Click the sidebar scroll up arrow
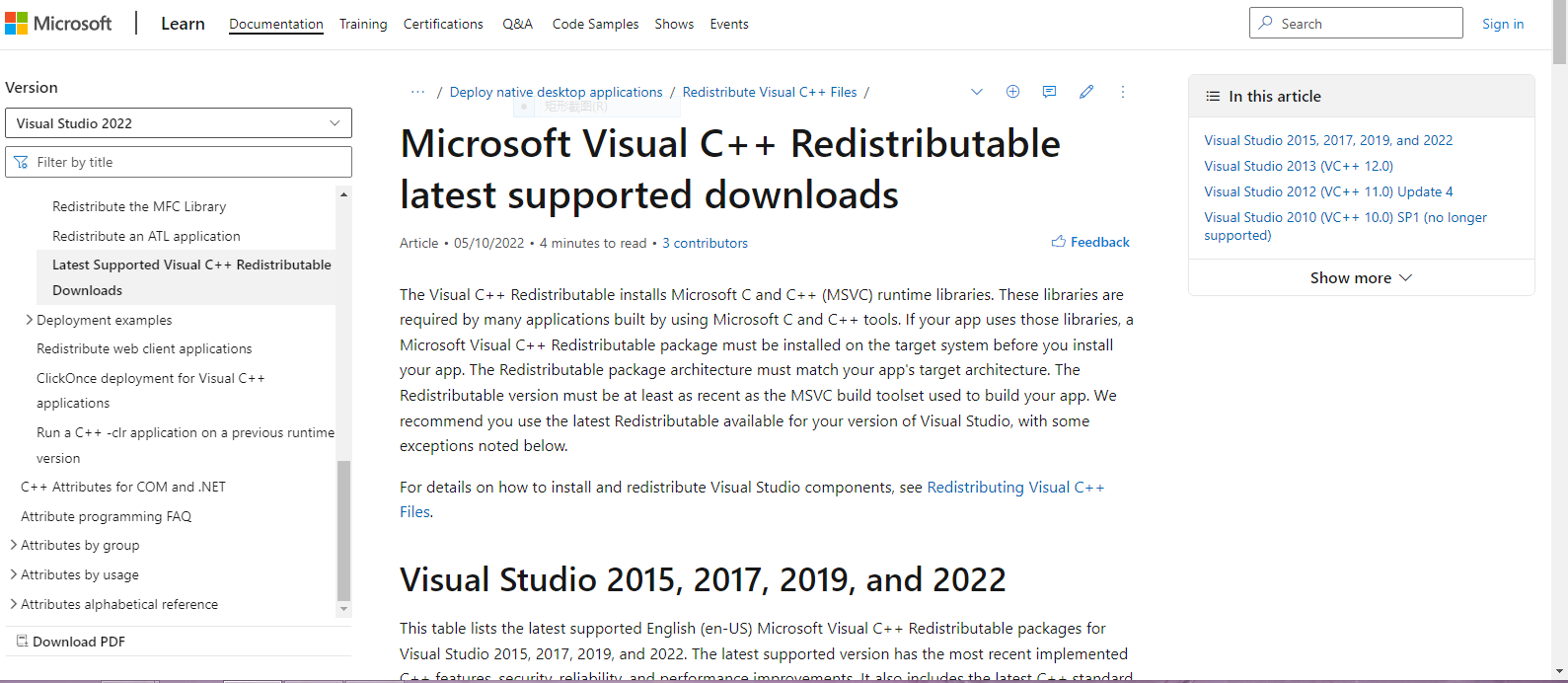Image resolution: width=1568 pixels, height=683 pixels. (343, 194)
